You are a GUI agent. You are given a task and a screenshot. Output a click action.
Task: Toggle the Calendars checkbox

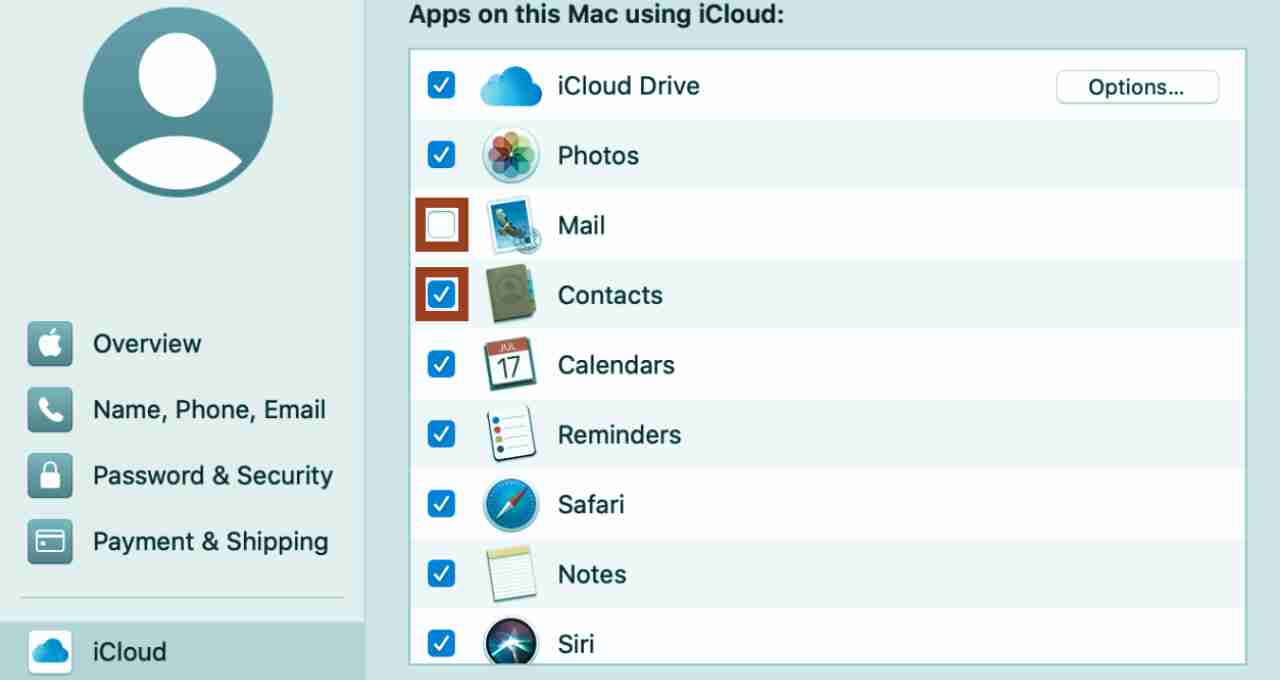coord(441,364)
